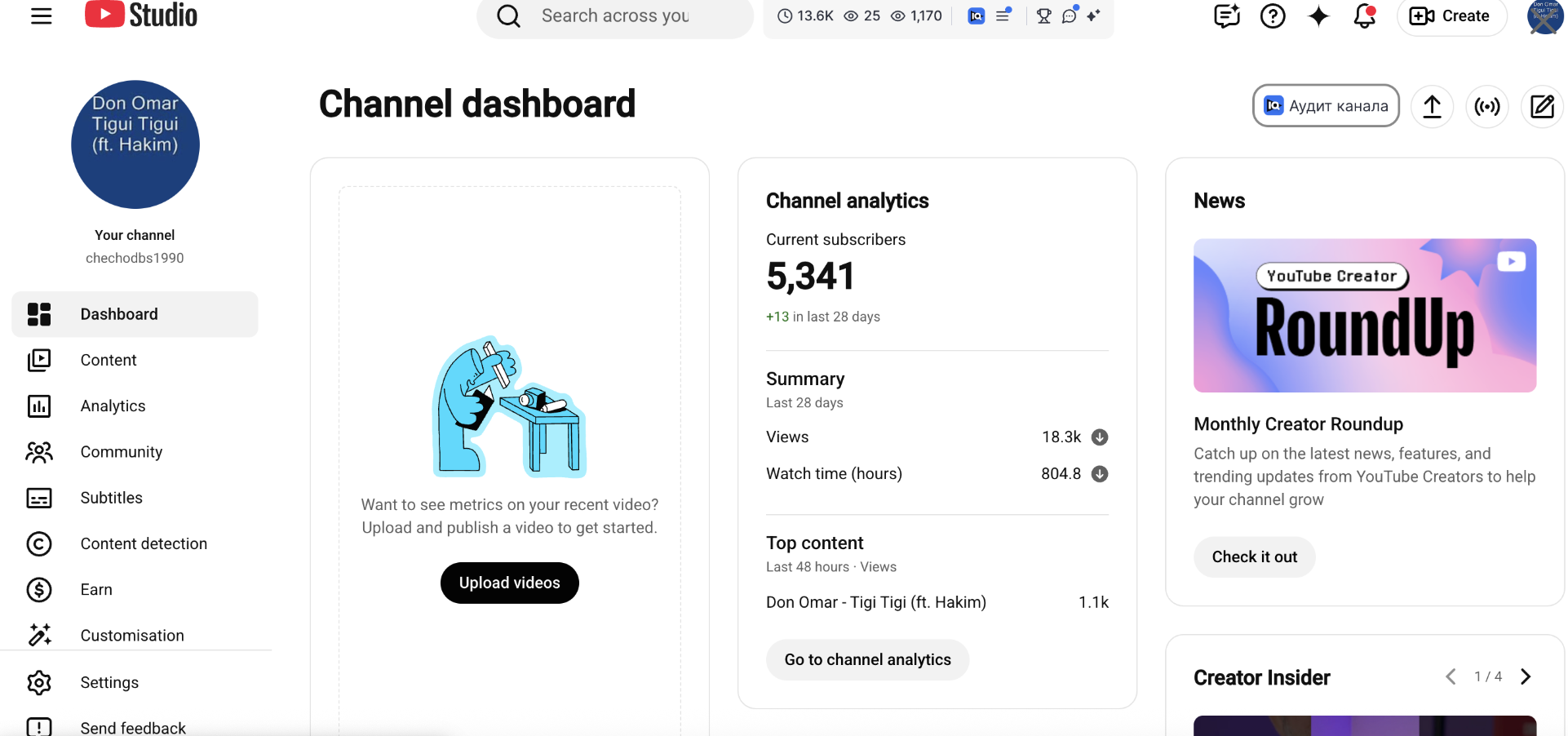This screenshot has width=1568, height=736.
Task: Open Settings in the sidebar
Action: pyautogui.click(x=135, y=682)
